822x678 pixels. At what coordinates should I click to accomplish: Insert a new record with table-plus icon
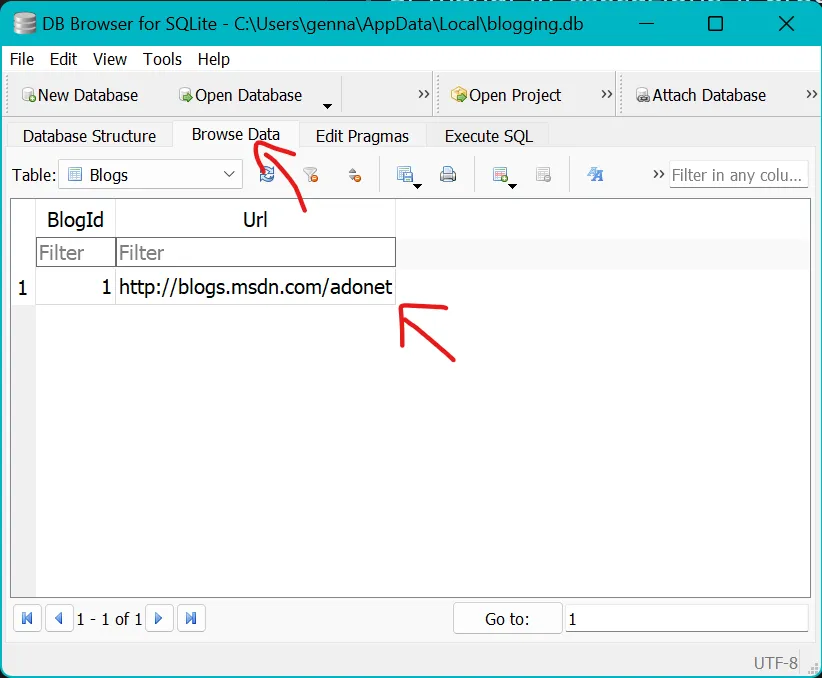[x=500, y=174]
